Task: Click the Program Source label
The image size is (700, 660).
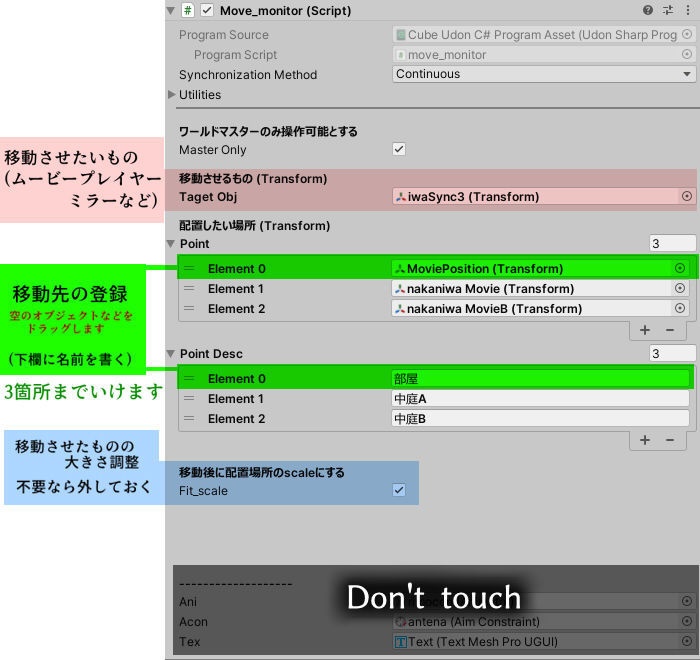Action: click(x=224, y=35)
